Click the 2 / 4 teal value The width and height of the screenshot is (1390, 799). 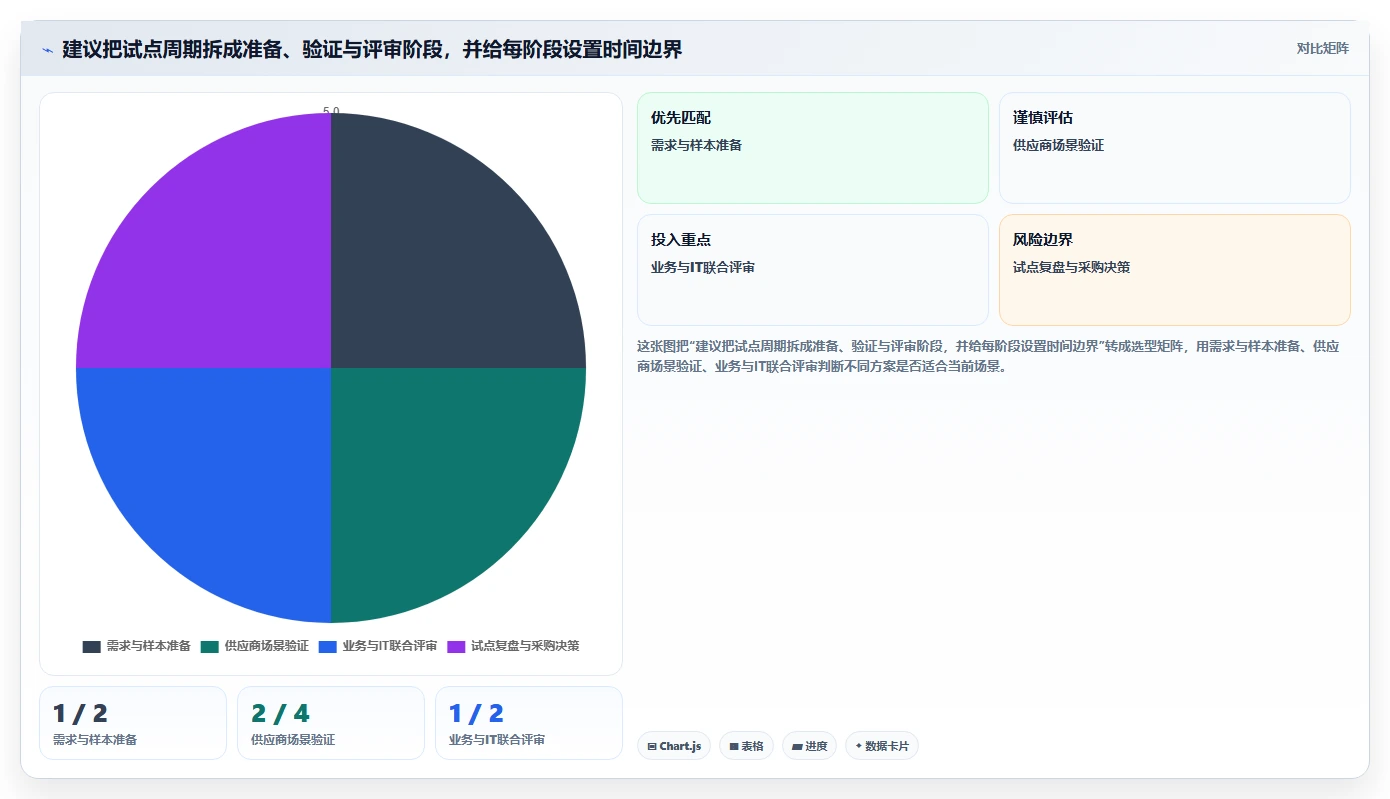(280, 713)
